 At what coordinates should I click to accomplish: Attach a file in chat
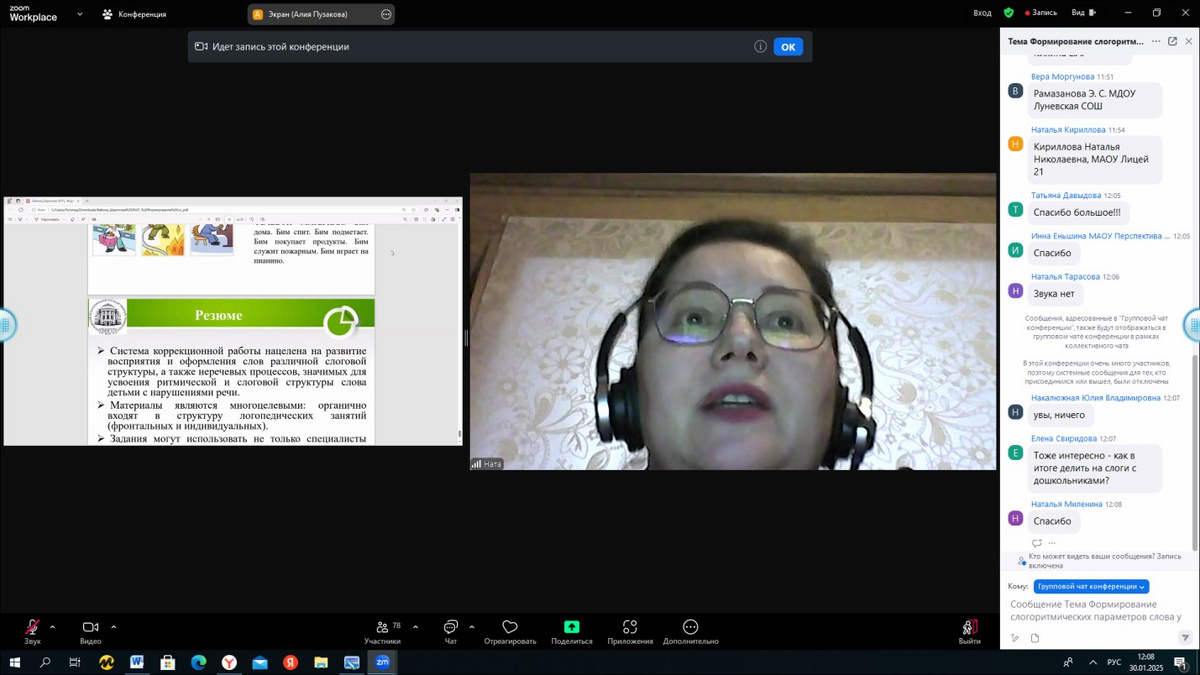pyautogui.click(x=1035, y=638)
